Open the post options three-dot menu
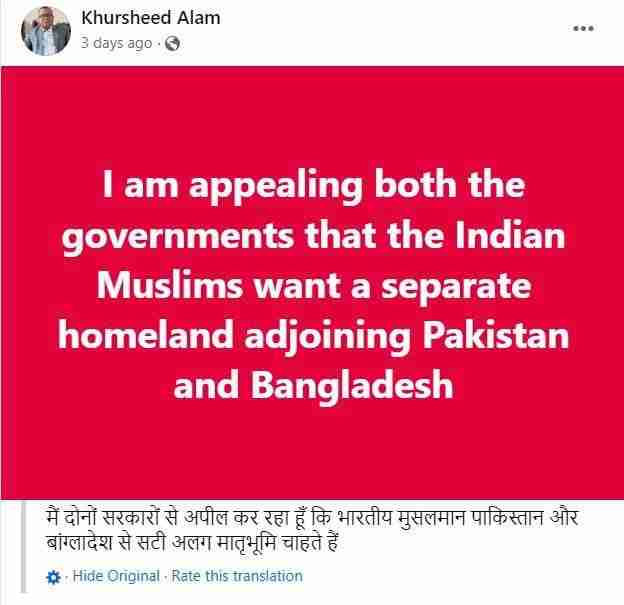Screen dimensions: 624x605 tap(583, 29)
